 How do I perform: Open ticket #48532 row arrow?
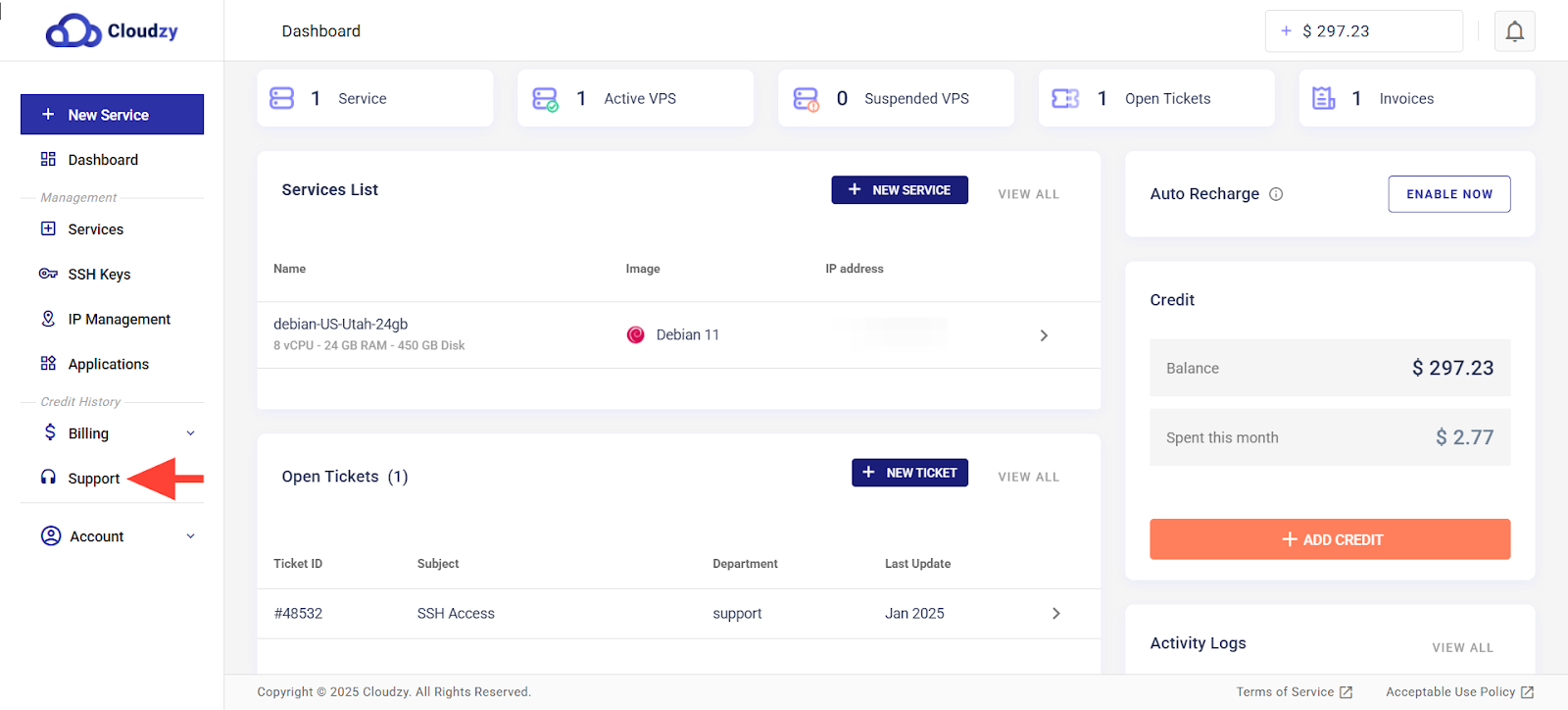click(x=1056, y=613)
